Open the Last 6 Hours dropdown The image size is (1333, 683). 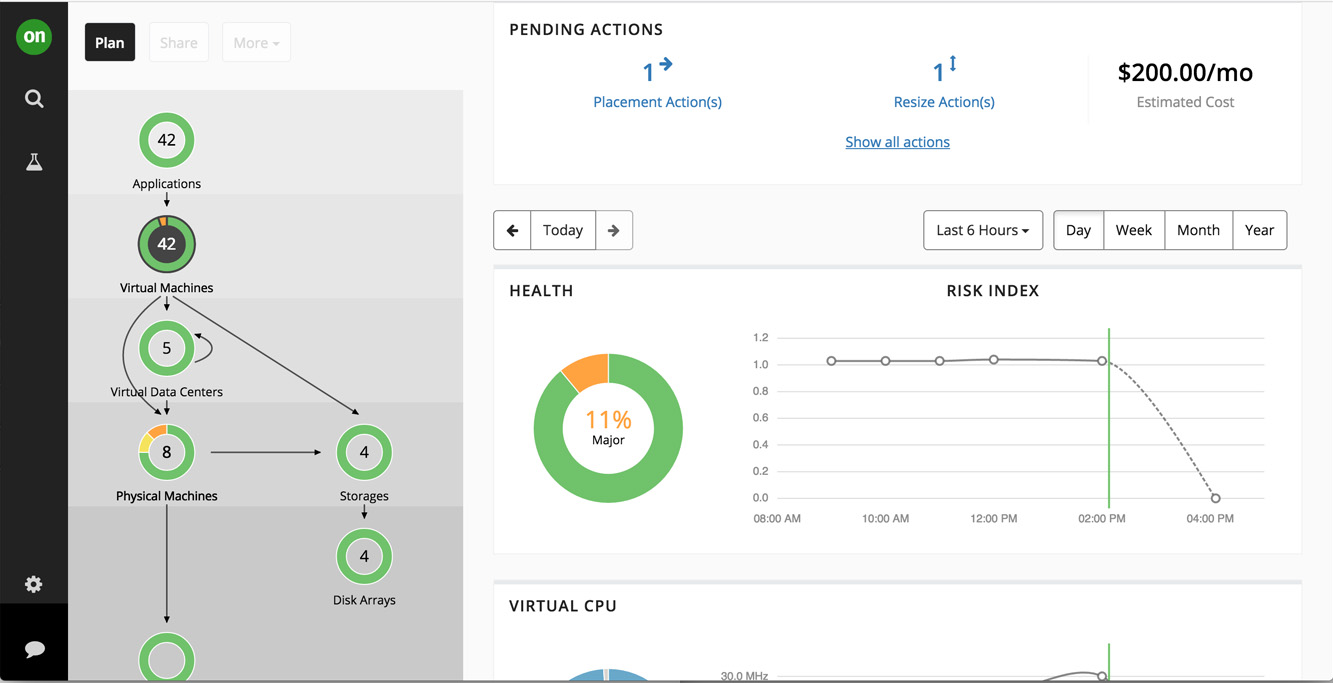[983, 230]
